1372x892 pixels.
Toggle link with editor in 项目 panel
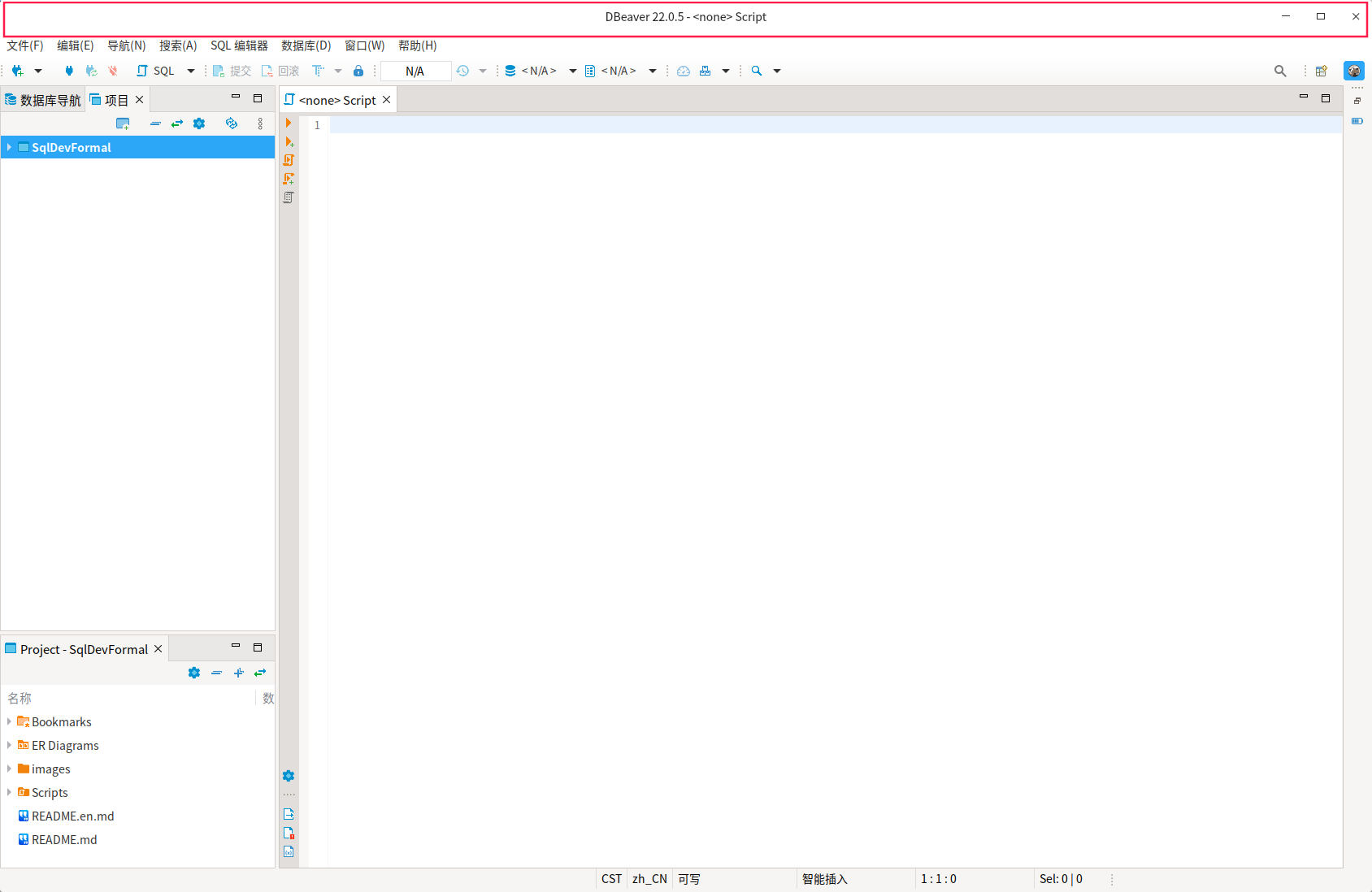[x=177, y=123]
